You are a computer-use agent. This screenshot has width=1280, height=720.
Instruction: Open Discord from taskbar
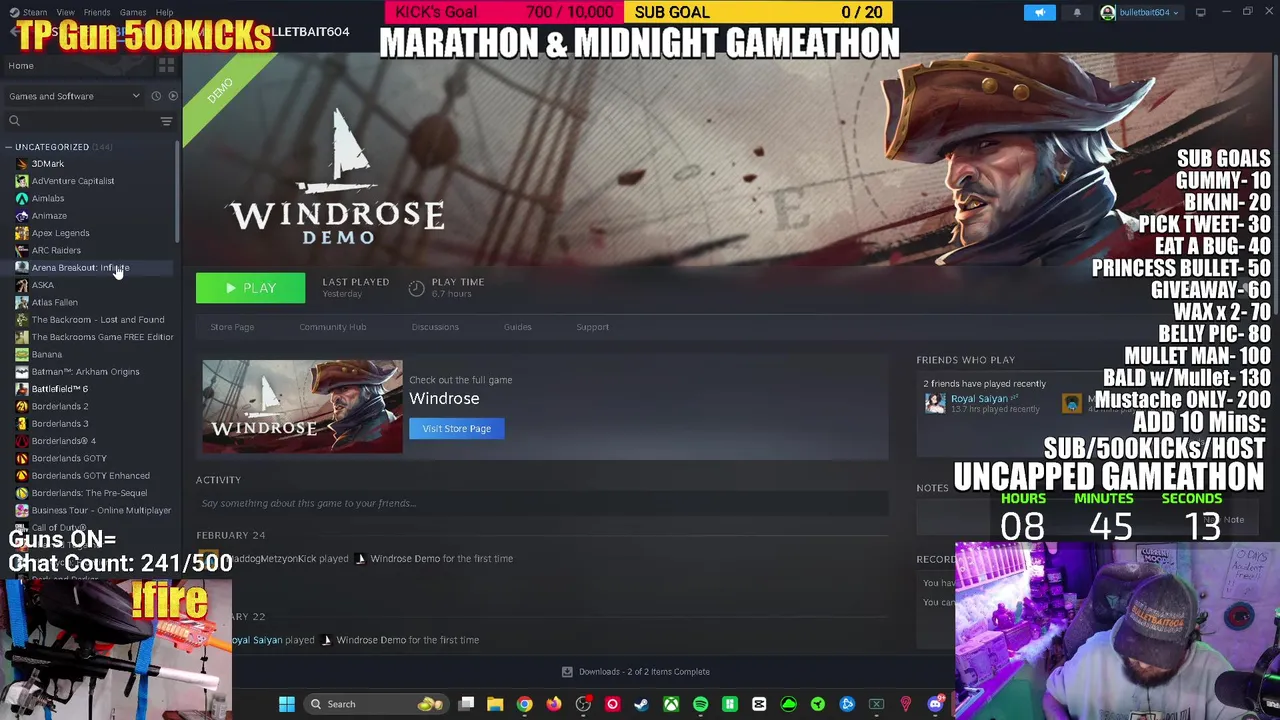coord(935,704)
